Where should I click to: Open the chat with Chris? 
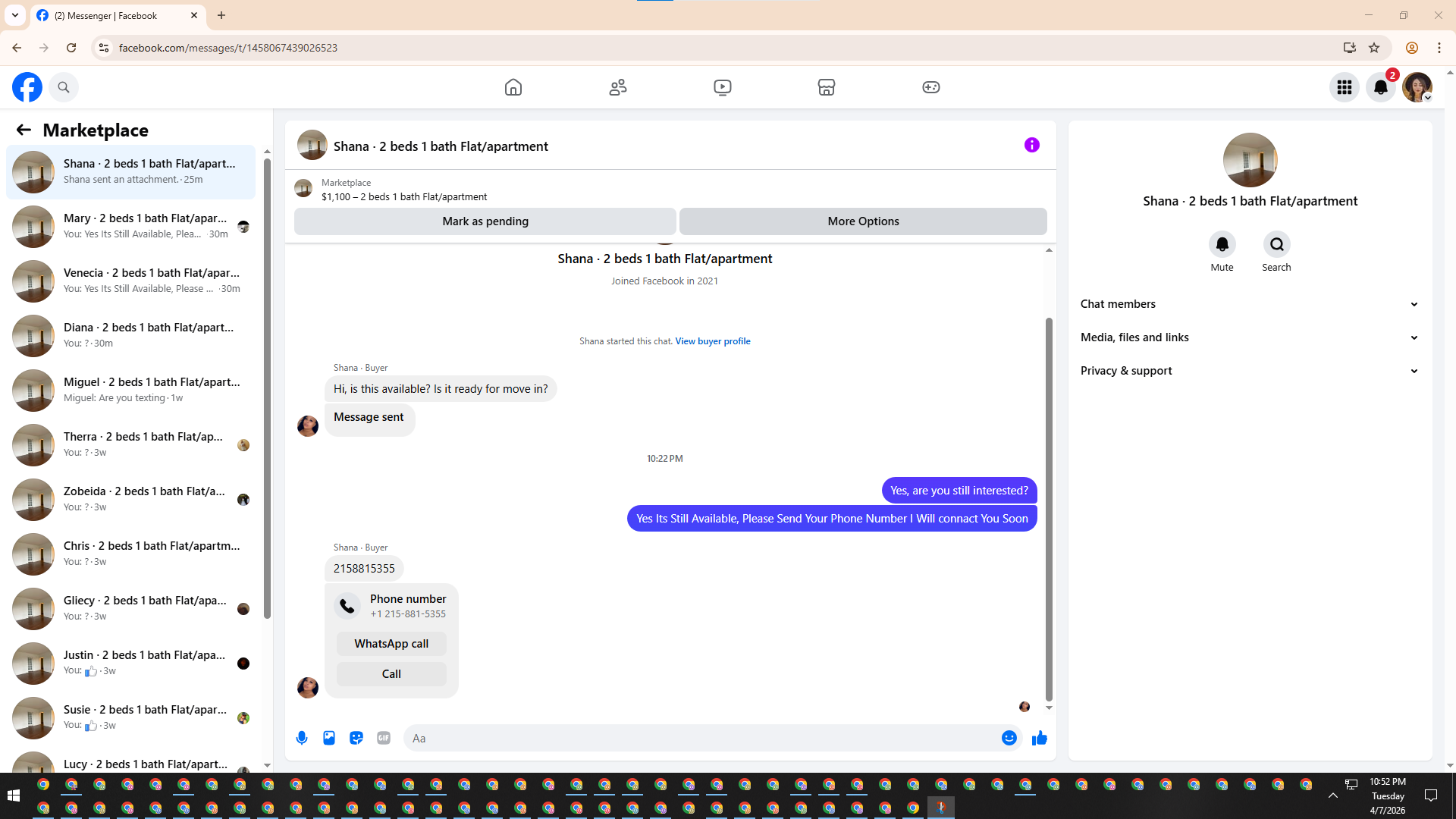pyautogui.click(x=131, y=554)
